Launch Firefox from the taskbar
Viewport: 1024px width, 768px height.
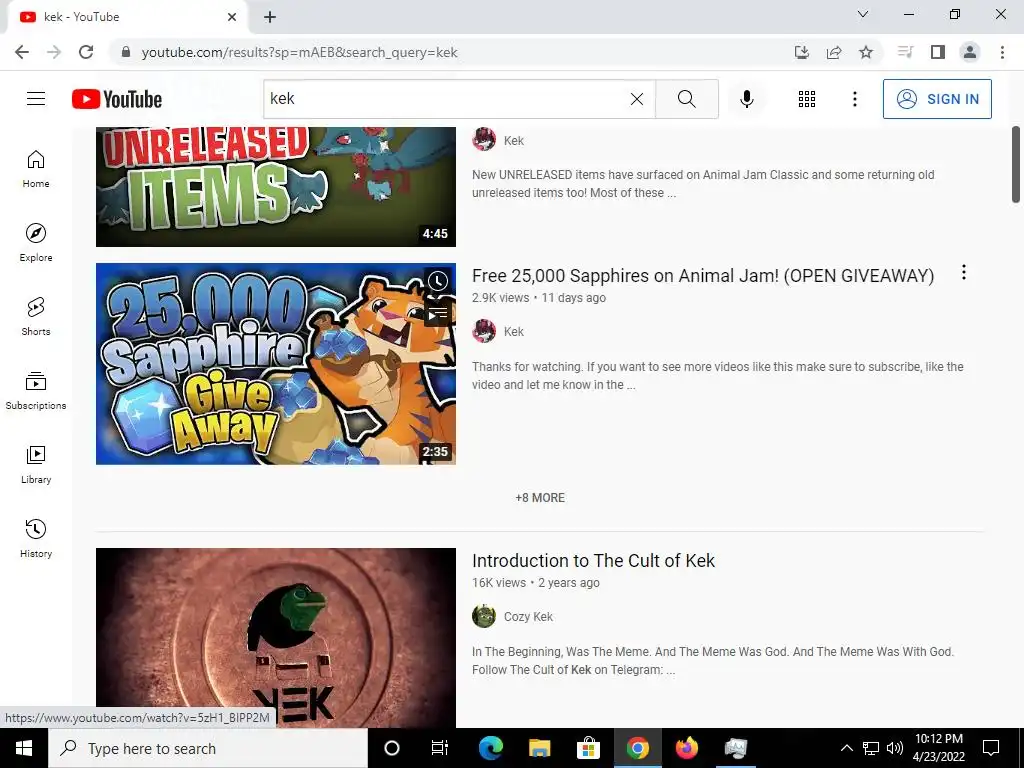tap(686, 748)
